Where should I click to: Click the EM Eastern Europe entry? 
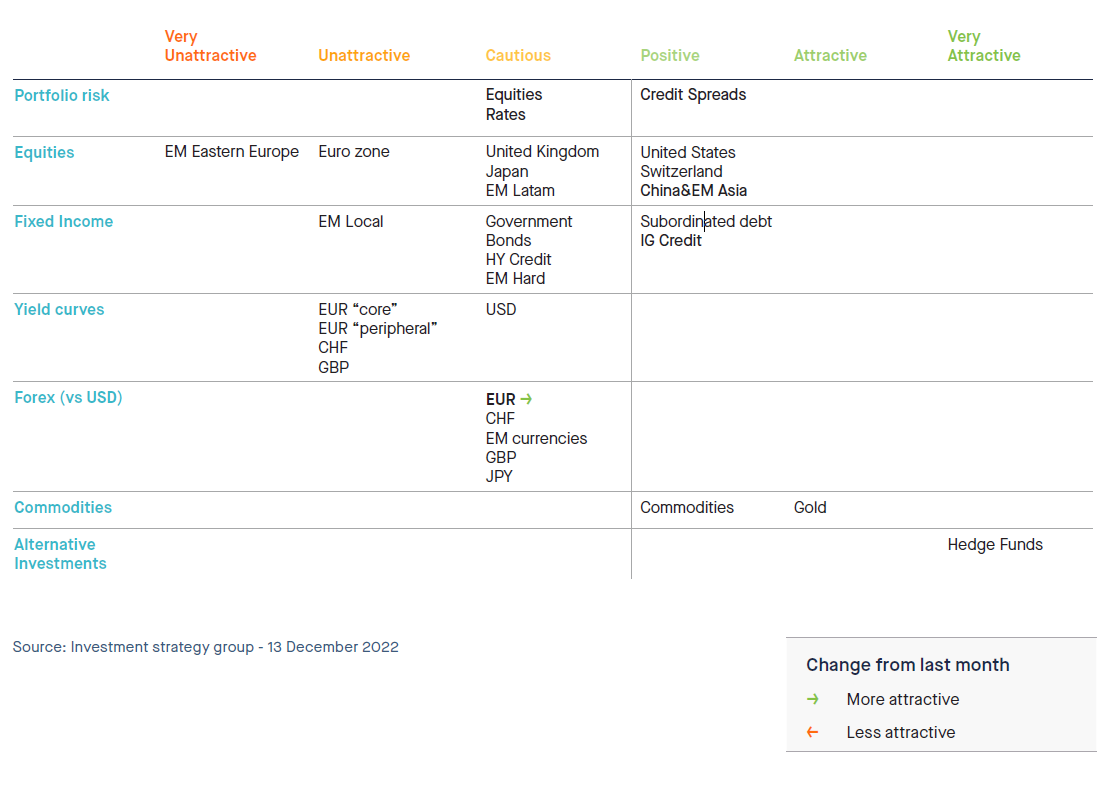(232, 152)
